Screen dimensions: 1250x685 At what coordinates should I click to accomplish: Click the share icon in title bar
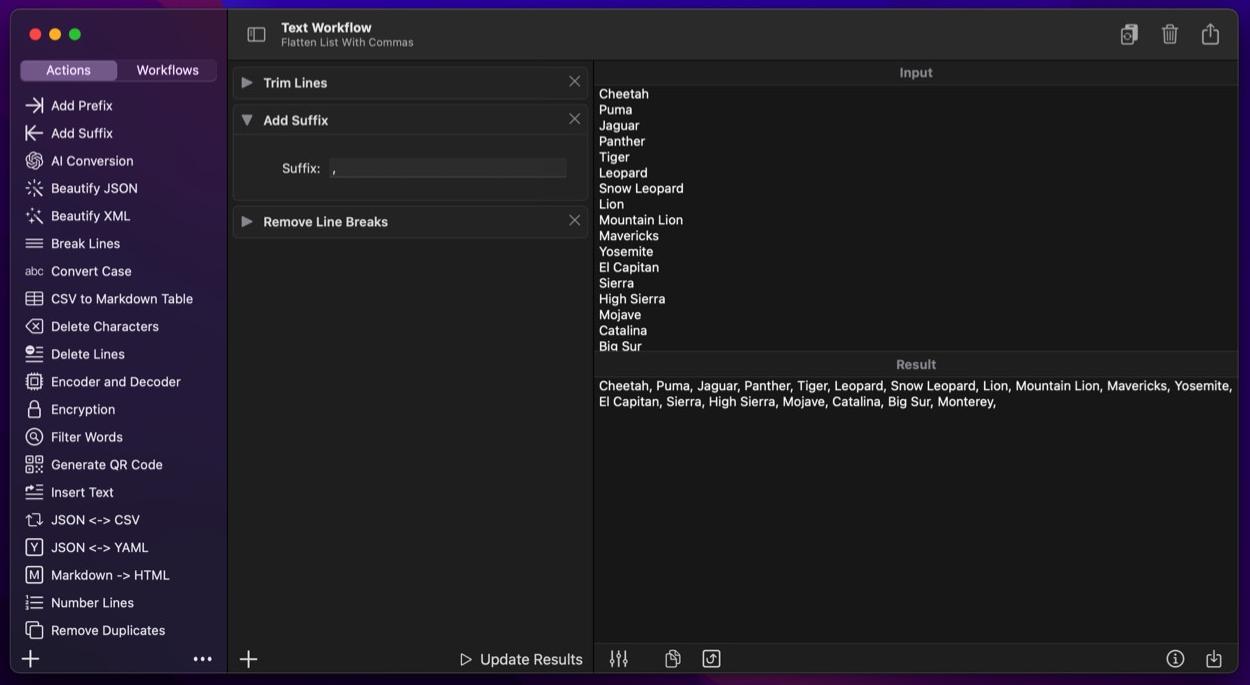(x=1210, y=34)
